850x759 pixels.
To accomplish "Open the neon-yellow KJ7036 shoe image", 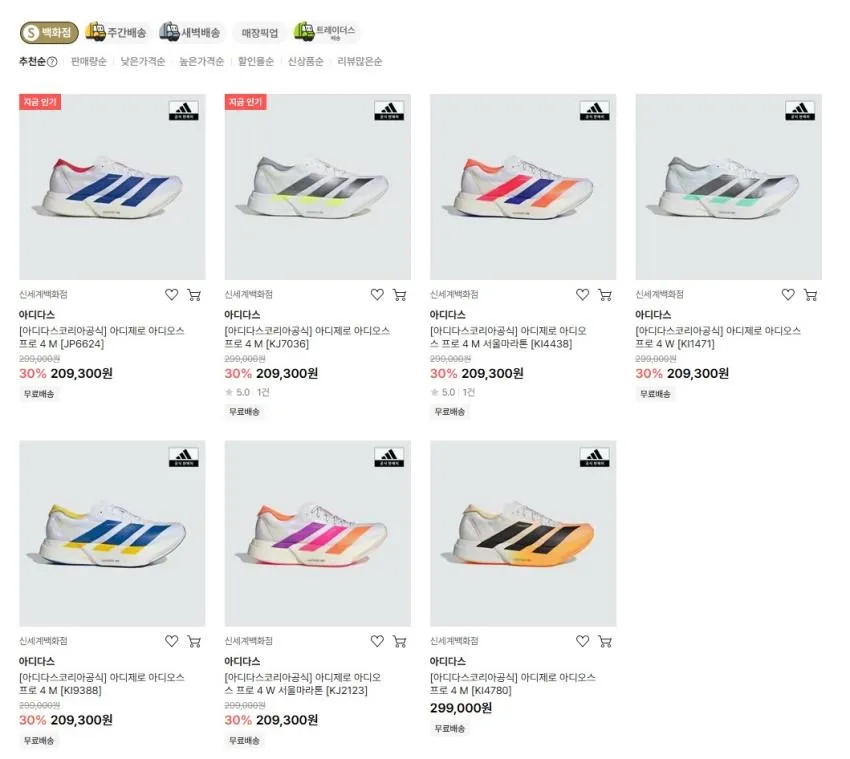I will pyautogui.click(x=318, y=187).
